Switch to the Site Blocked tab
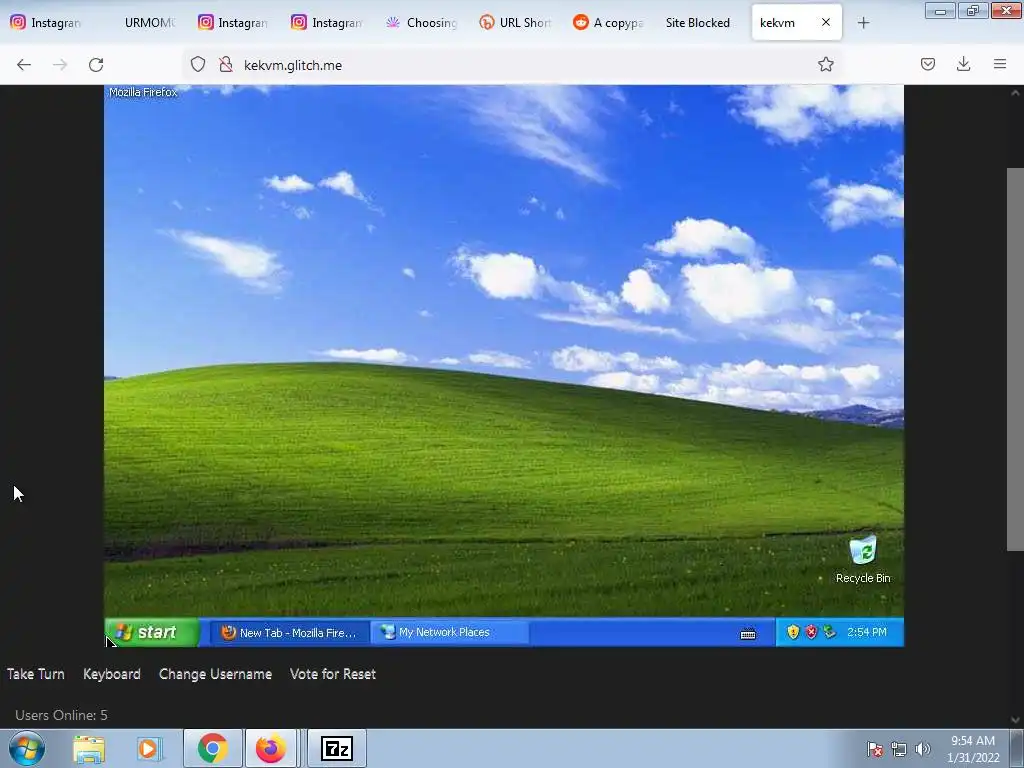 (x=698, y=23)
